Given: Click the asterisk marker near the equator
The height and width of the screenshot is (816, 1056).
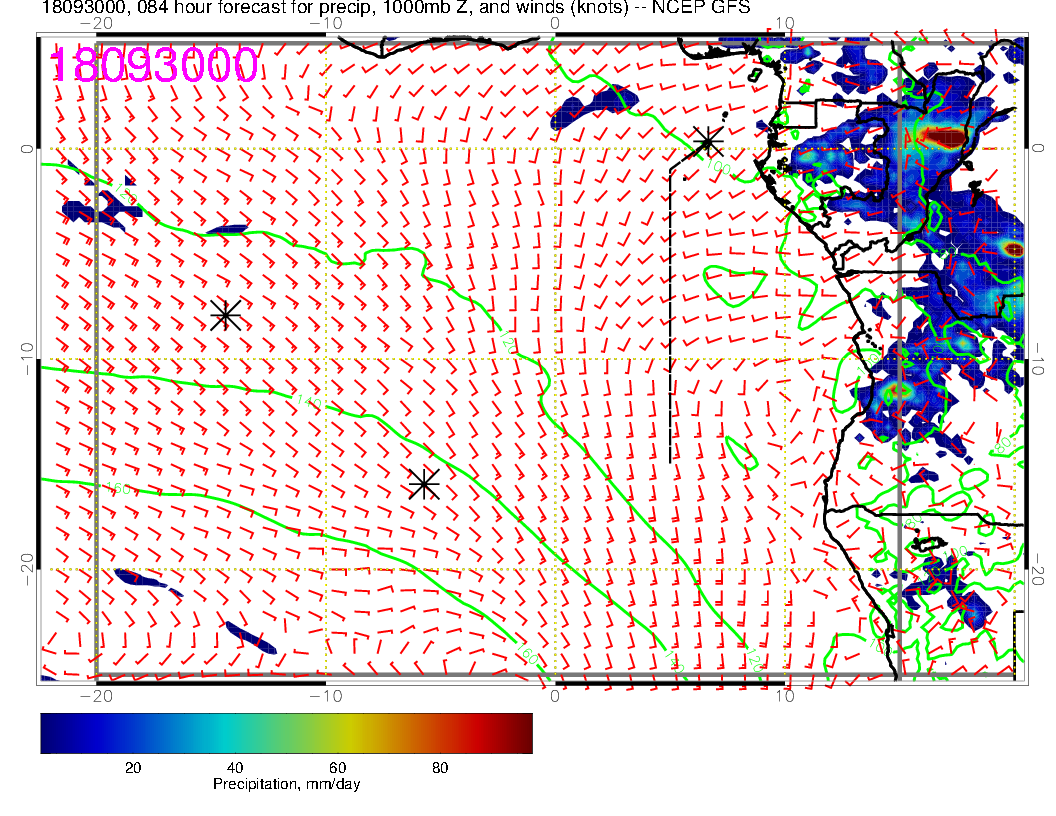Looking at the screenshot, I should pos(708,141).
